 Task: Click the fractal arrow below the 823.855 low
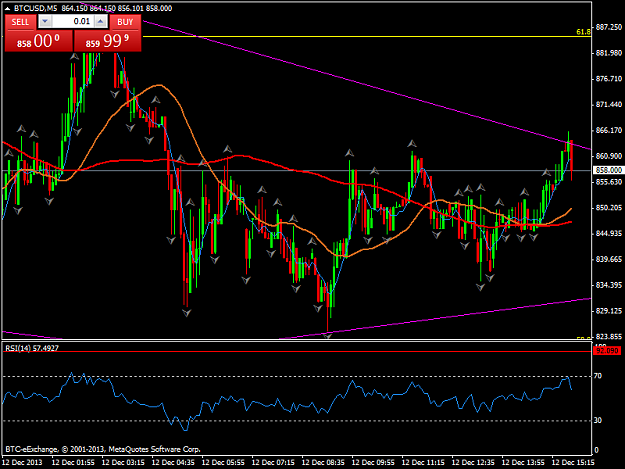pos(328,336)
